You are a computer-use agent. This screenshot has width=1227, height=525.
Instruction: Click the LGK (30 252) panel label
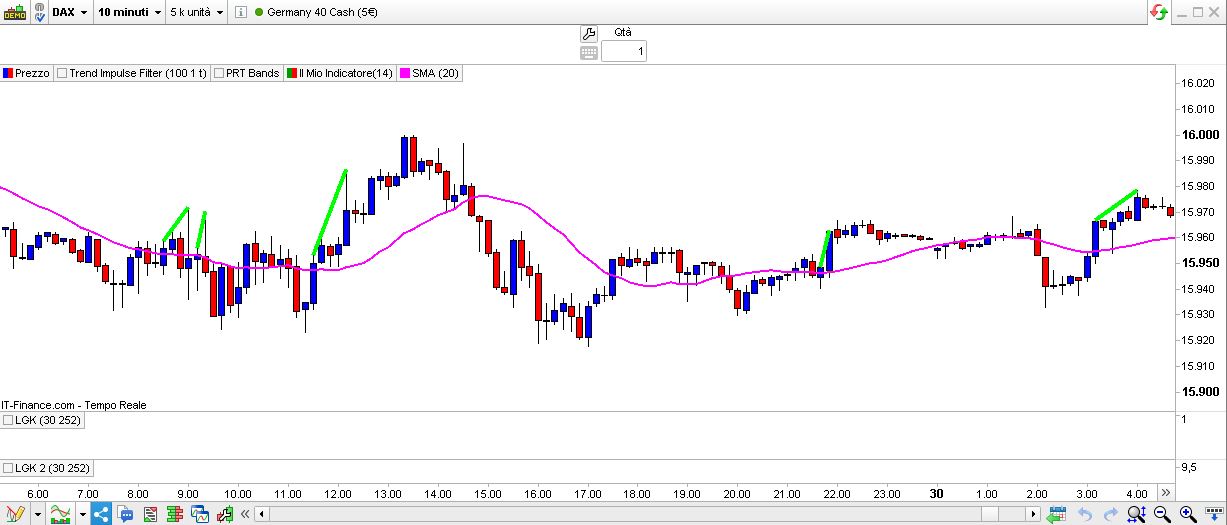point(48,420)
